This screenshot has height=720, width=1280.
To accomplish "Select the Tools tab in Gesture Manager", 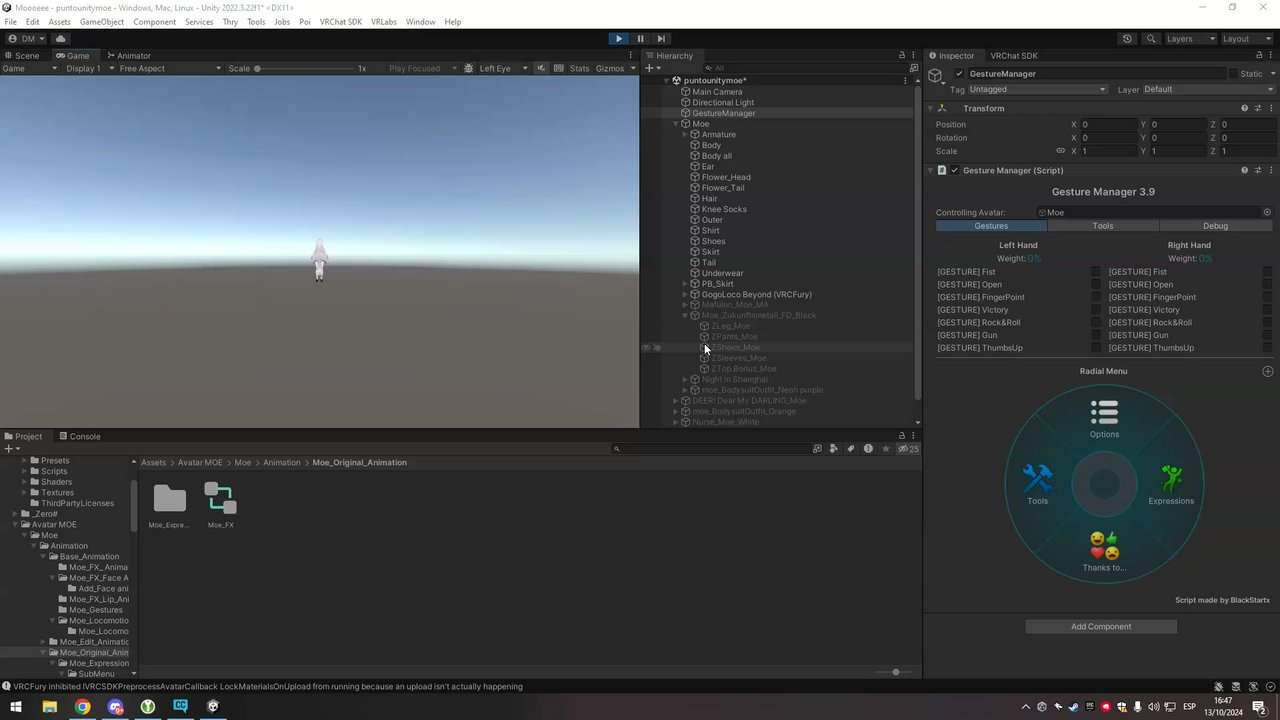I will click(x=1103, y=225).
